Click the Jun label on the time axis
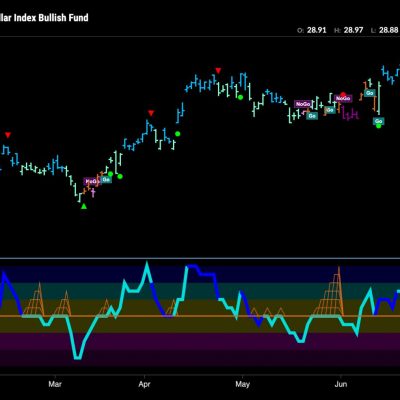Viewport: 400px width, 400px height. (x=341, y=384)
